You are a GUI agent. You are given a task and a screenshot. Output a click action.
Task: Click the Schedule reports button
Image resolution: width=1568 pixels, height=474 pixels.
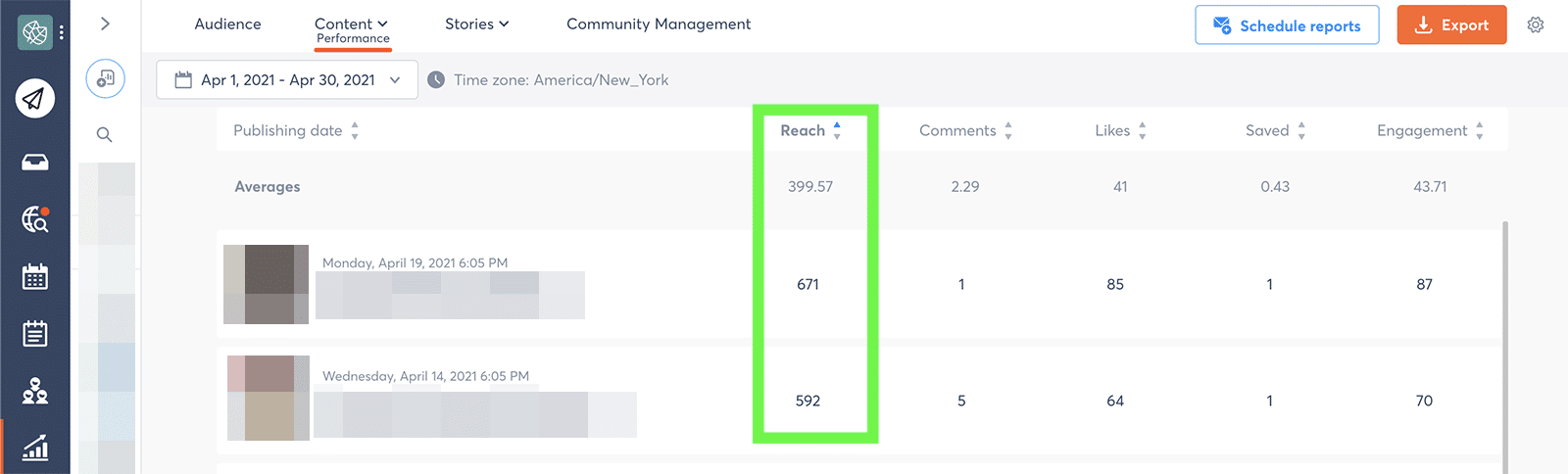click(1287, 25)
